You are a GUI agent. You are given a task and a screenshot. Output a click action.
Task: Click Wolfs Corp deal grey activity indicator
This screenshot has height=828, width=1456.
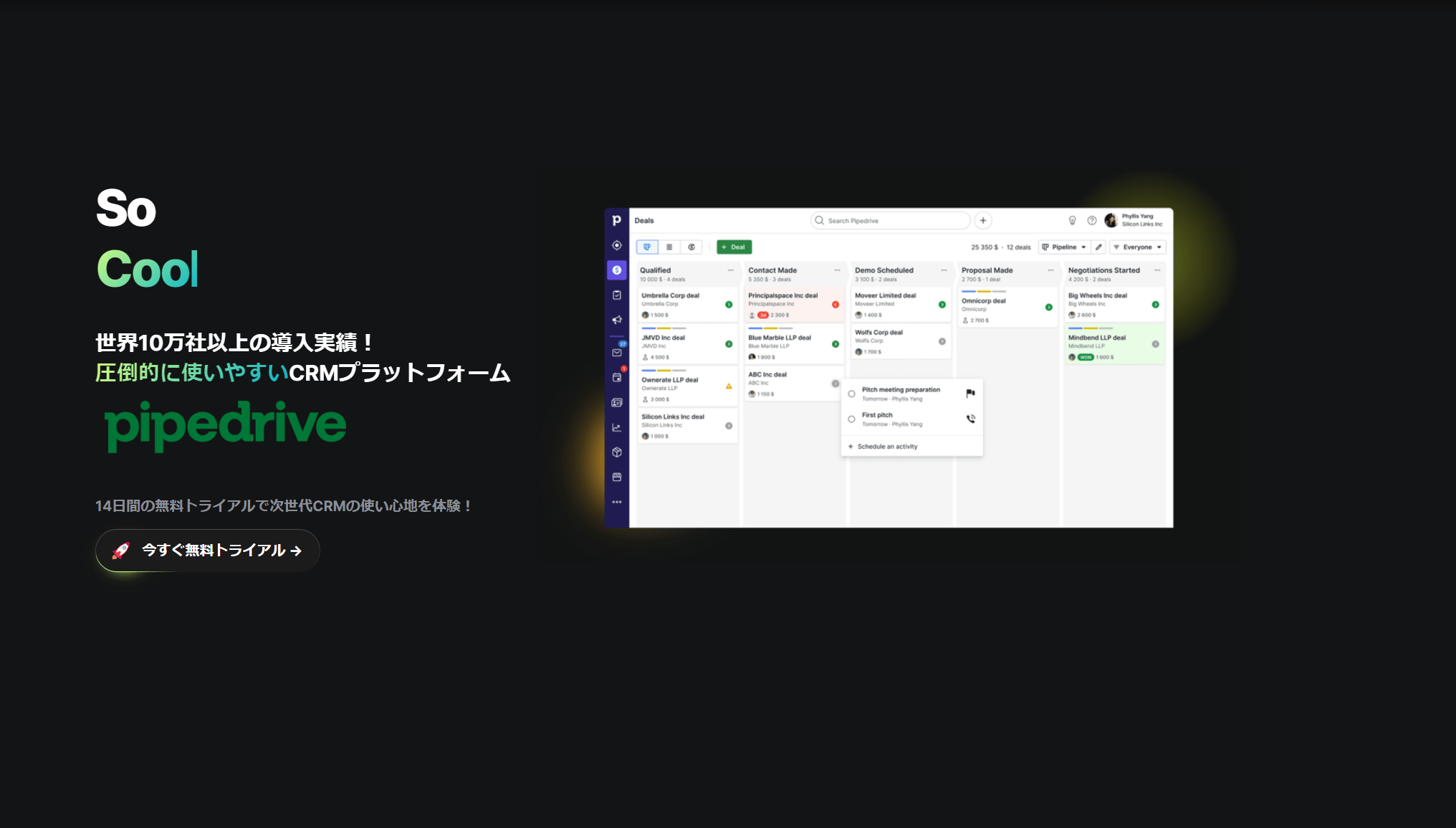[x=942, y=341]
